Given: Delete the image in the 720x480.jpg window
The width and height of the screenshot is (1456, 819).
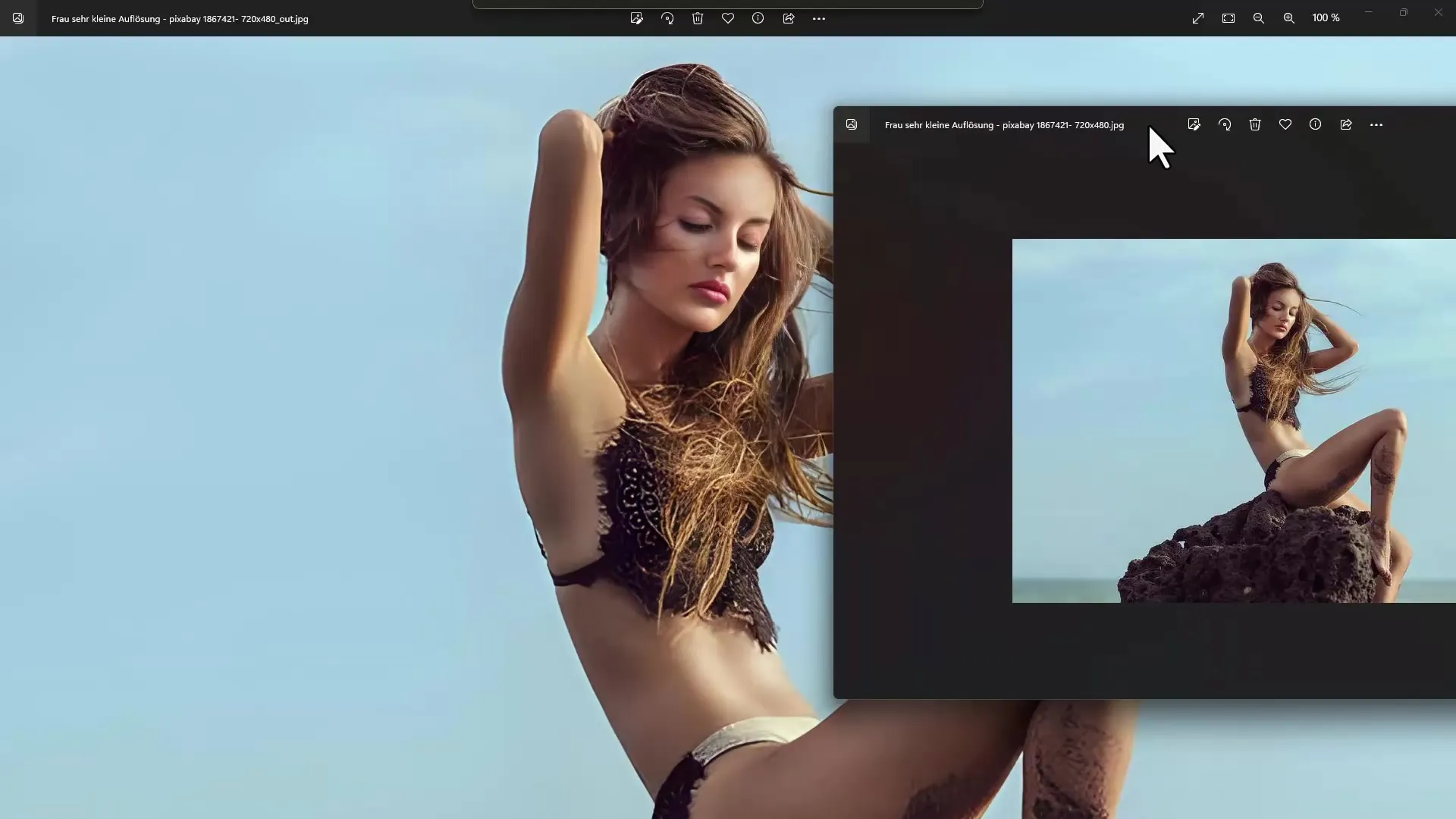Looking at the screenshot, I should (1255, 124).
